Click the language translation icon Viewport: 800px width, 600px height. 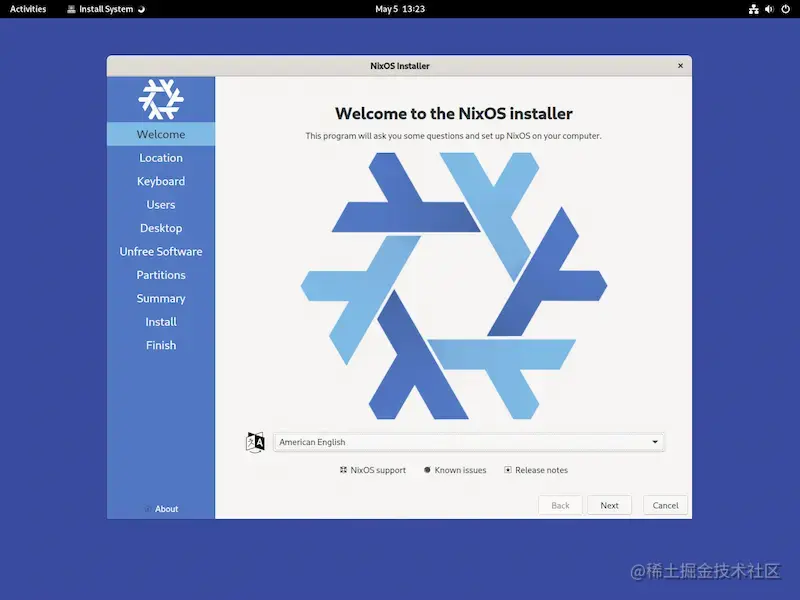pyautogui.click(x=255, y=442)
